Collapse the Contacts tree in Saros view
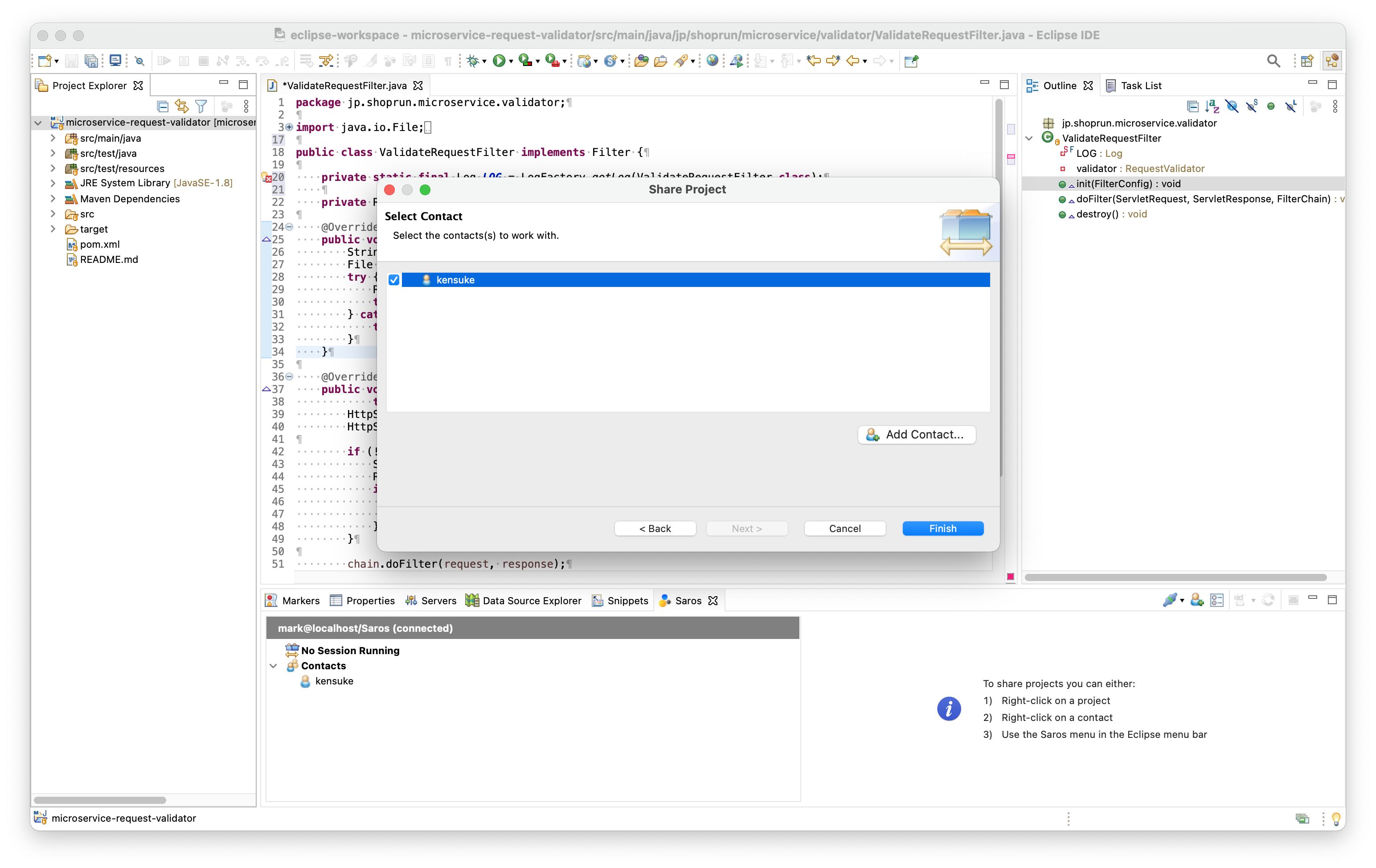Image resolution: width=1376 pixels, height=868 pixels. (x=274, y=666)
